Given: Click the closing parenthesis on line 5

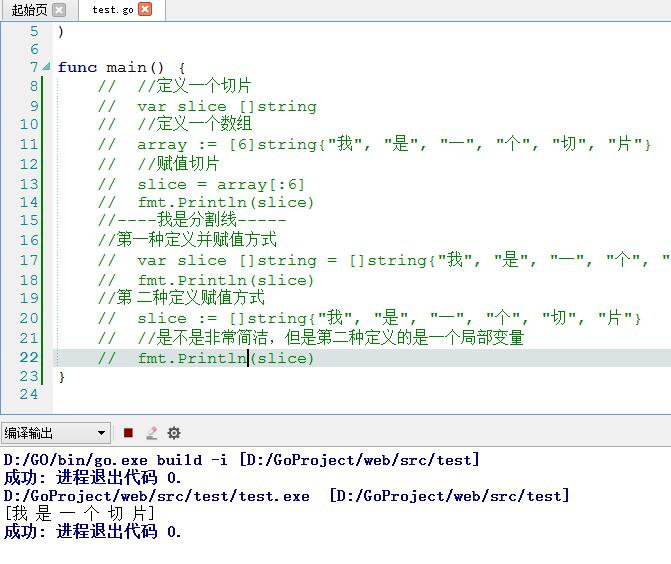Looking at the screenshot, I should pos(61,31).
